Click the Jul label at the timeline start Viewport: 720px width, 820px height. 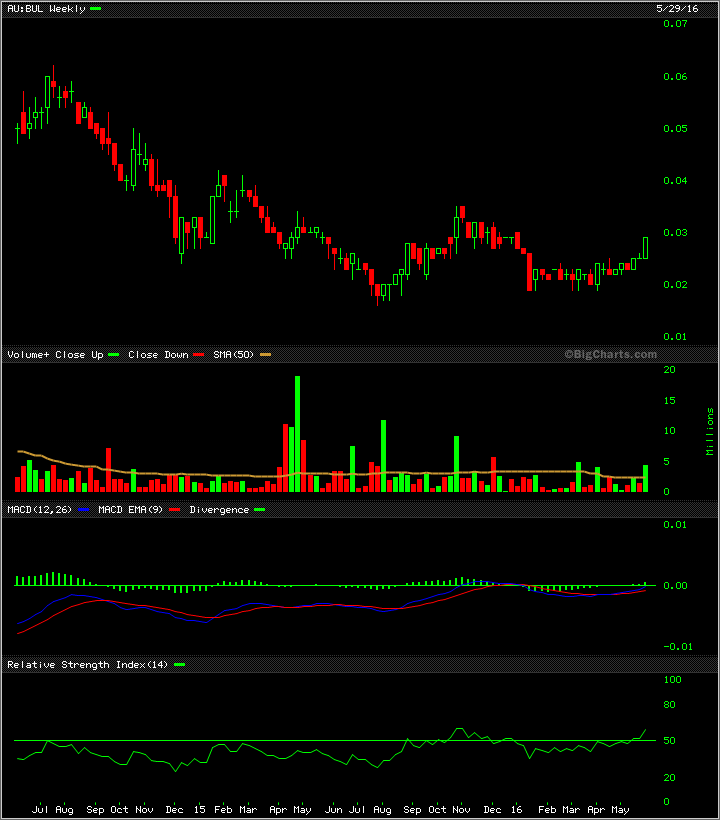40,810
